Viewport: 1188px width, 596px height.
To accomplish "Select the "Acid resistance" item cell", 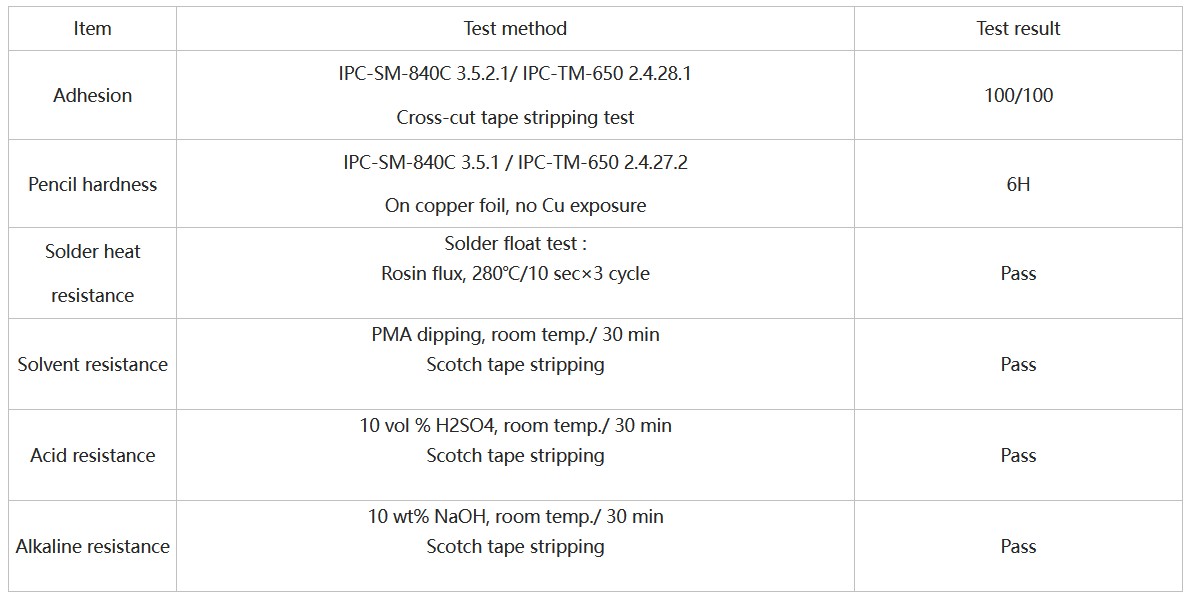I will (x=92, y=455).
